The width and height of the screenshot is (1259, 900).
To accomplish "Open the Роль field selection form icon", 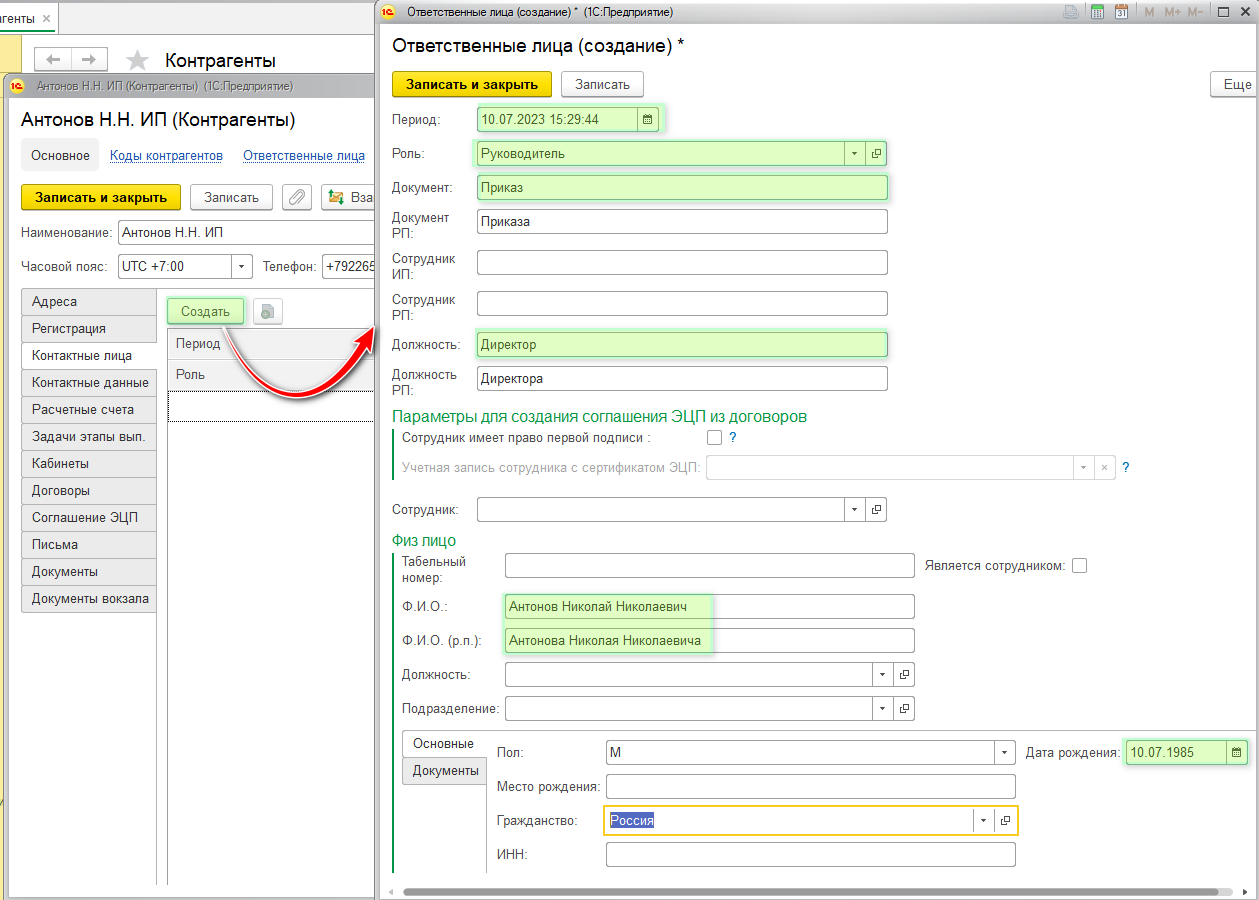I will point(876,154).
